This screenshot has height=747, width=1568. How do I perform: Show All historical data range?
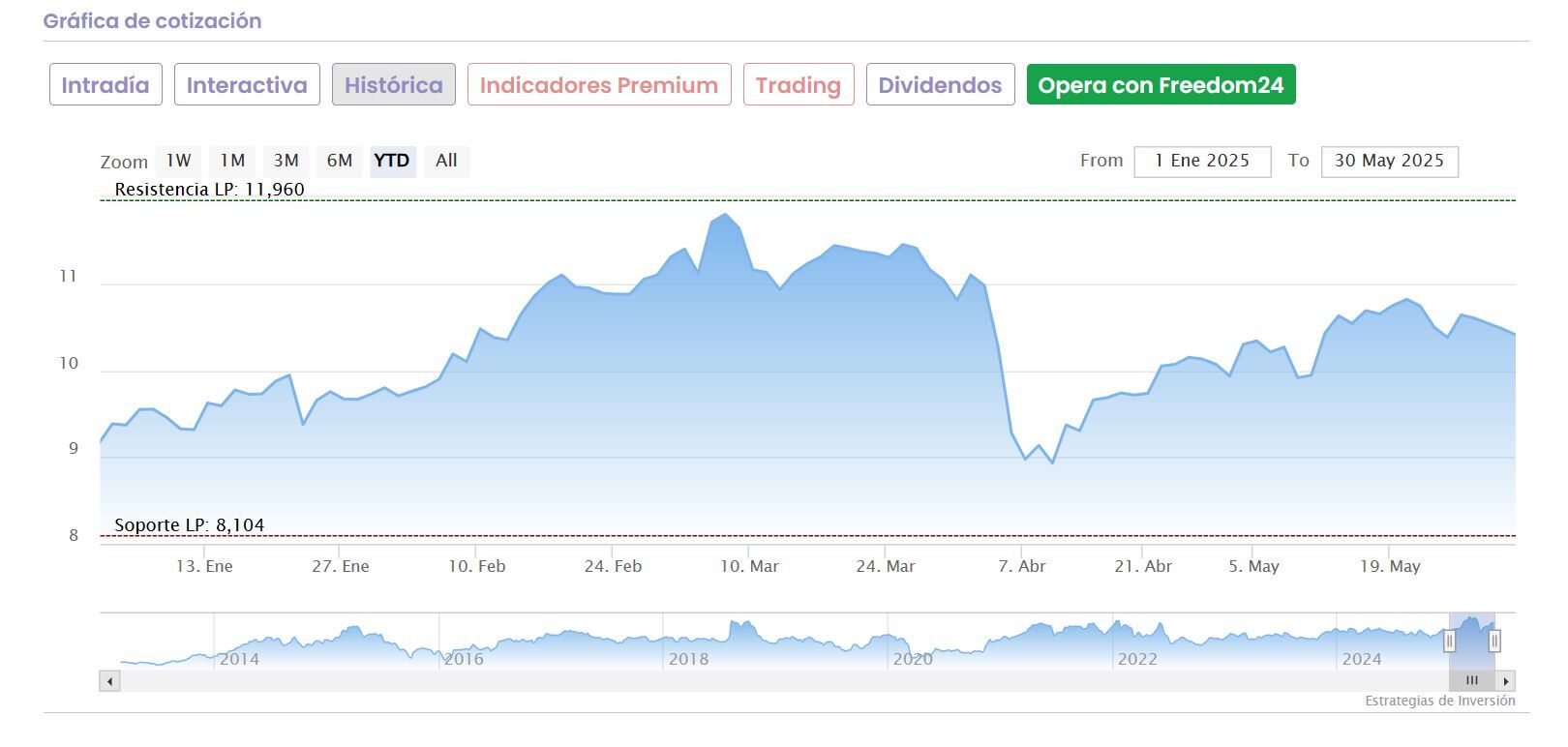(446, 161)
